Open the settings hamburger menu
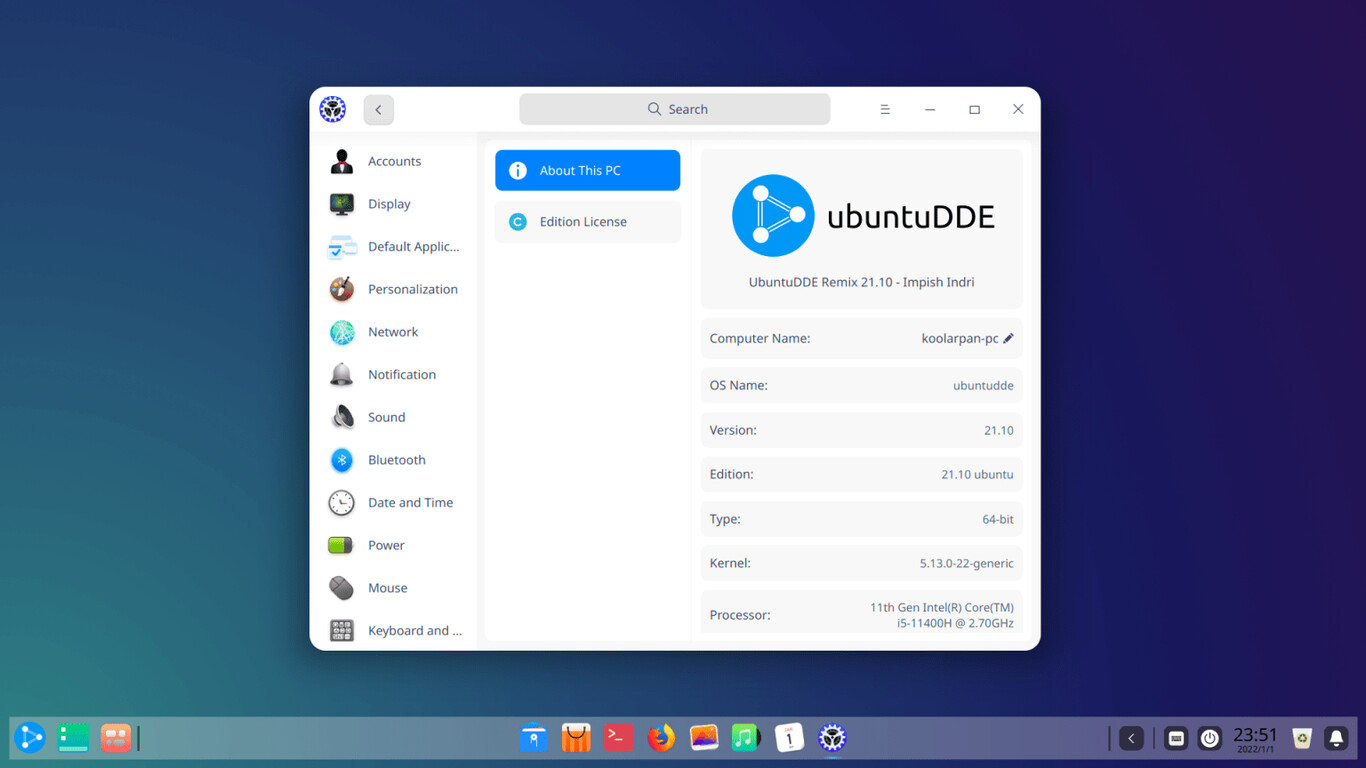The image size is (1366, 768). point(885,109)
